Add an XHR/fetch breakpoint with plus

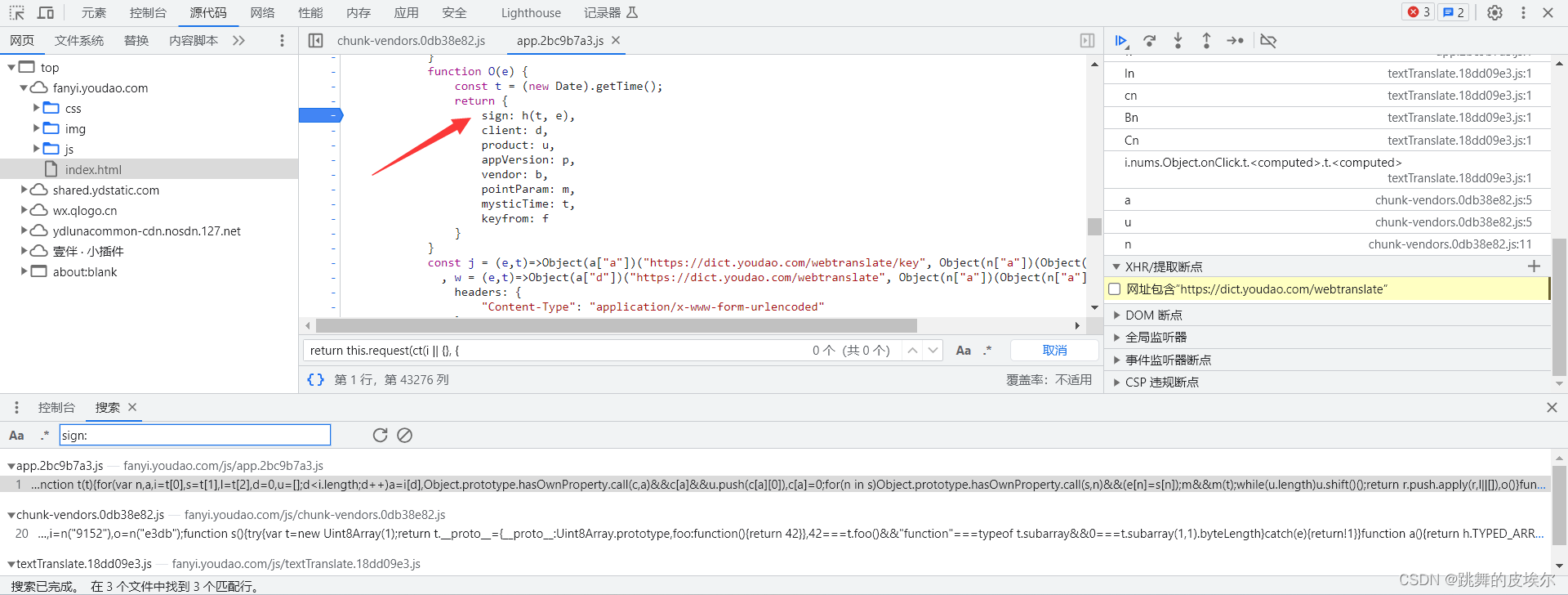coord(1534,266)
